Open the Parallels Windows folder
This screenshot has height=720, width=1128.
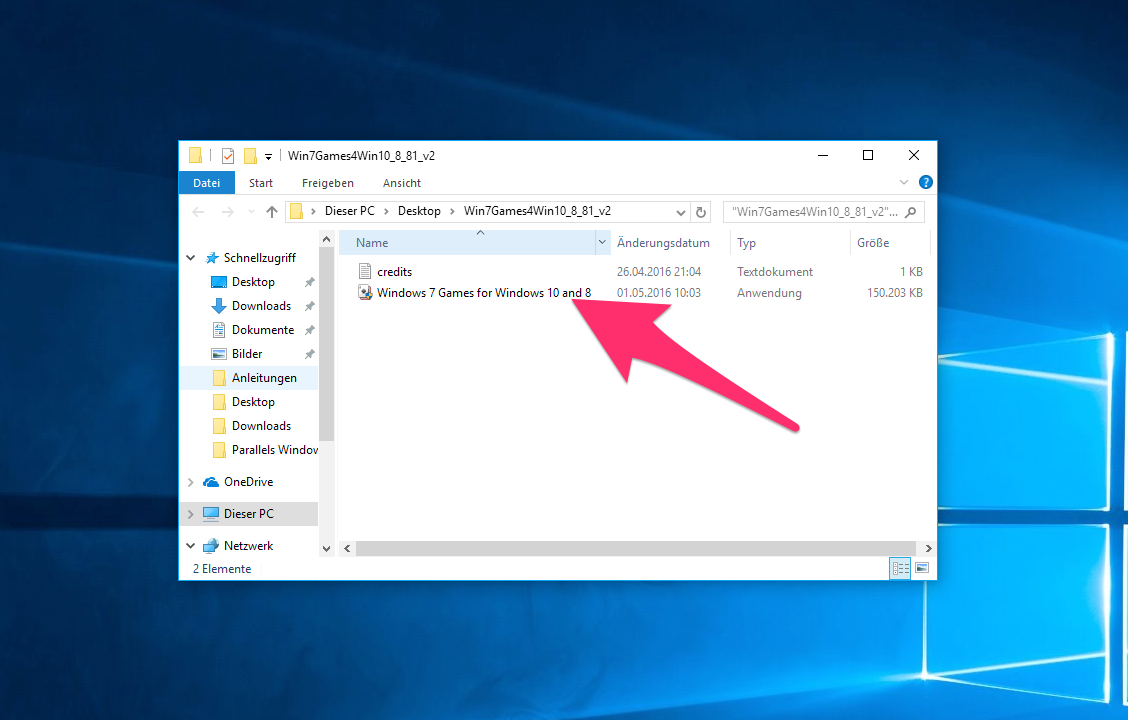click(x=274, y=450)
